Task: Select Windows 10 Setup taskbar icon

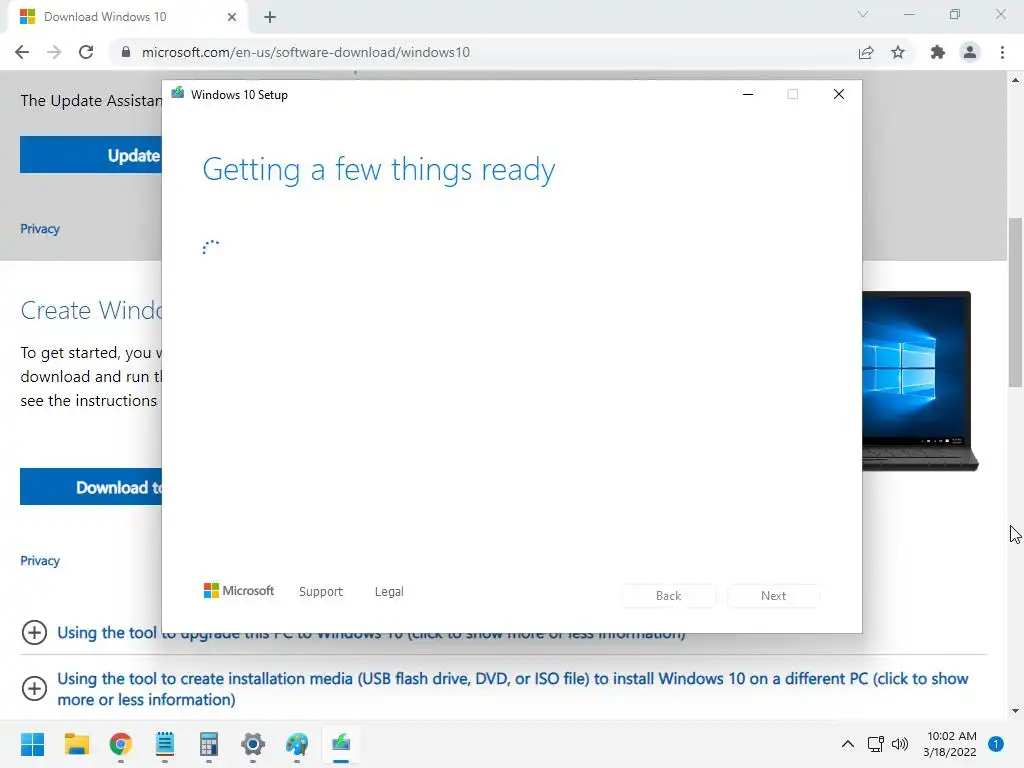Action: click(341, 744)
